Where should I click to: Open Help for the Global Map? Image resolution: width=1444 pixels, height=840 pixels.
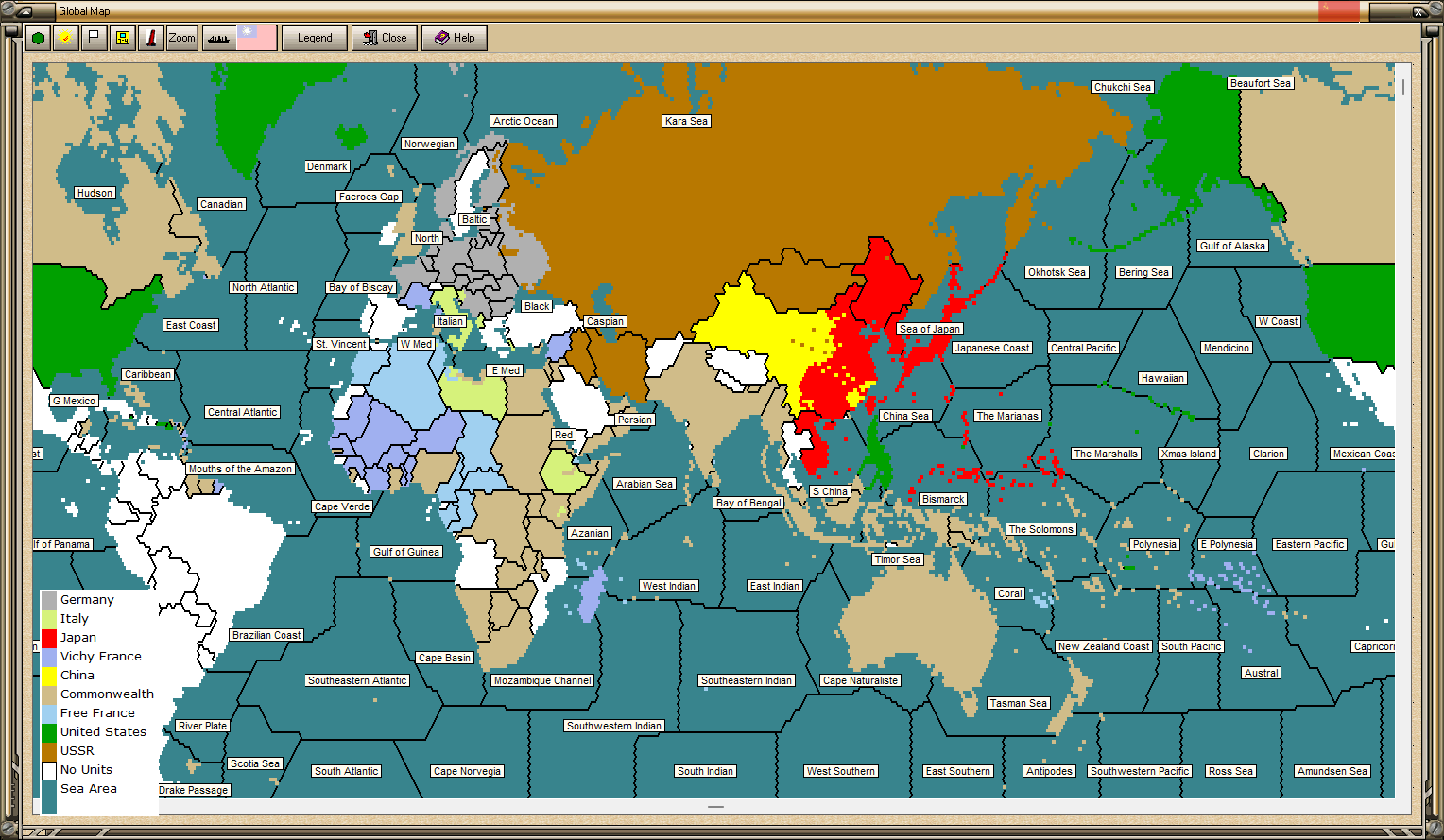click(x=455, y=38)
